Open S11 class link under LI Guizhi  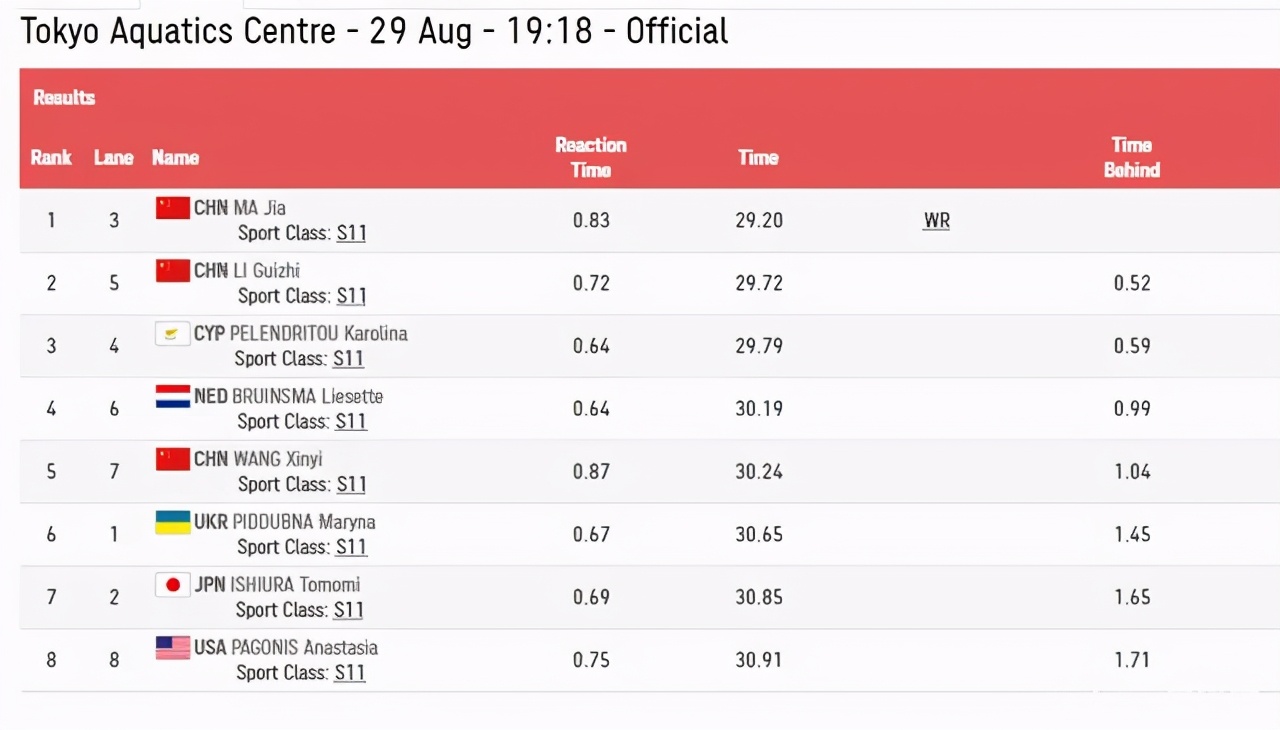pyautogui.click(x=351, y=296)
